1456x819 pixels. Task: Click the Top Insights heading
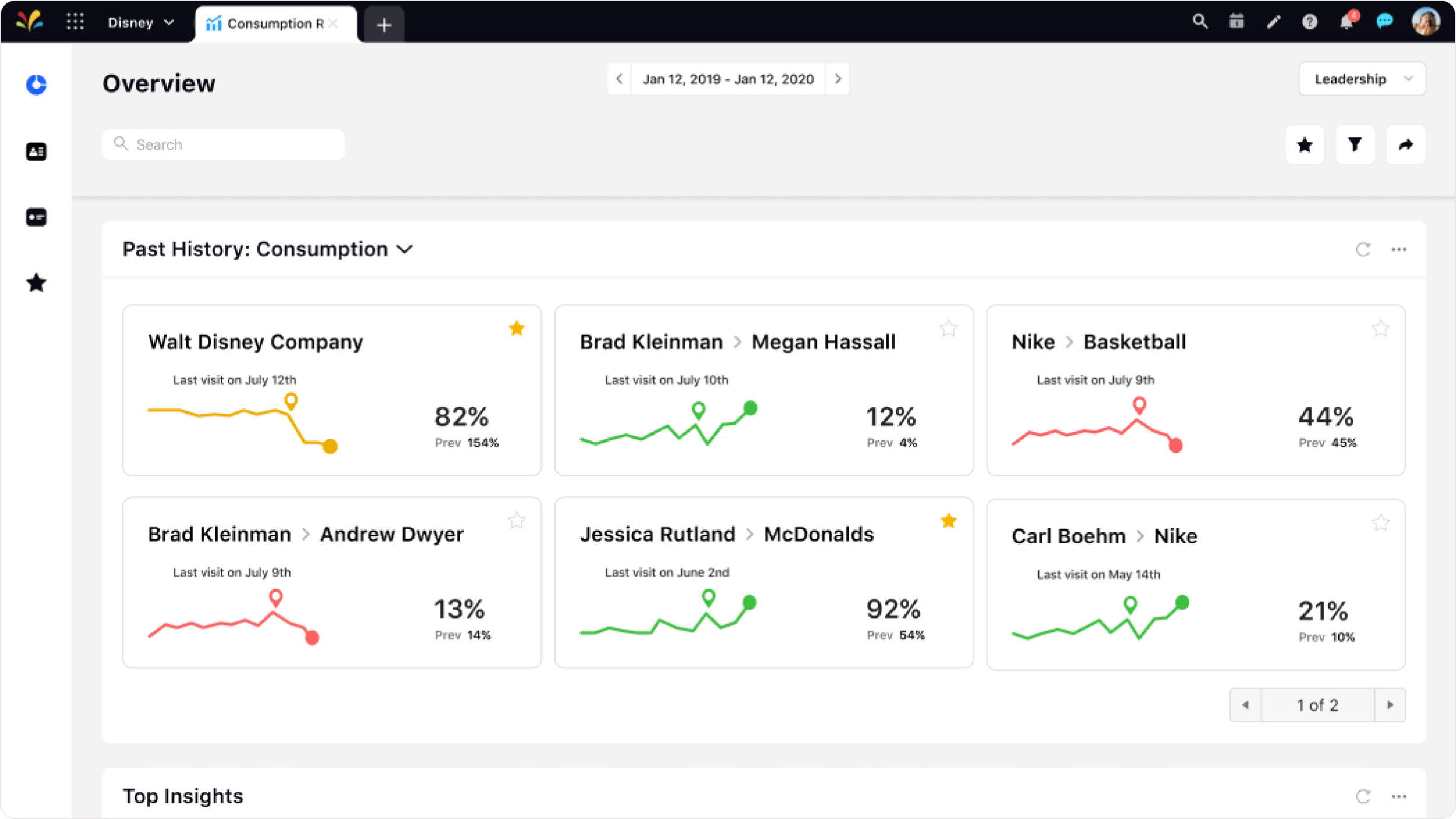[183, 796]
